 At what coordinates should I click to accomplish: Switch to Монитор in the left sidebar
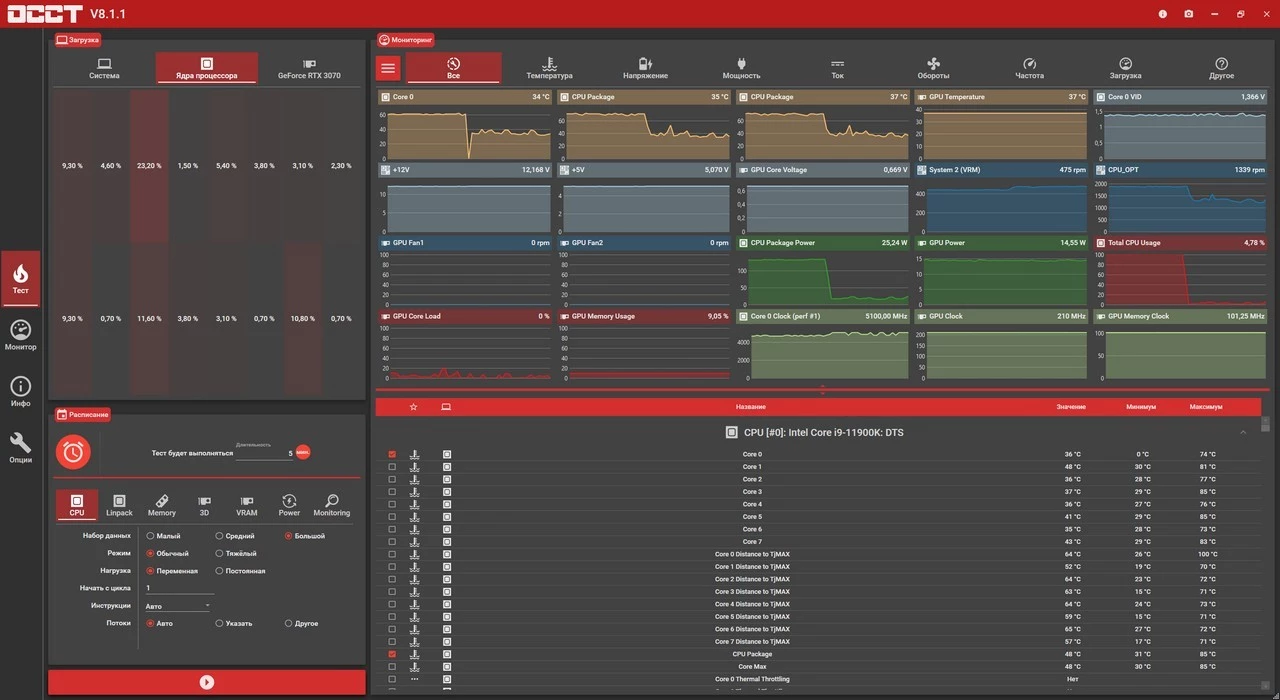point(21,335)
